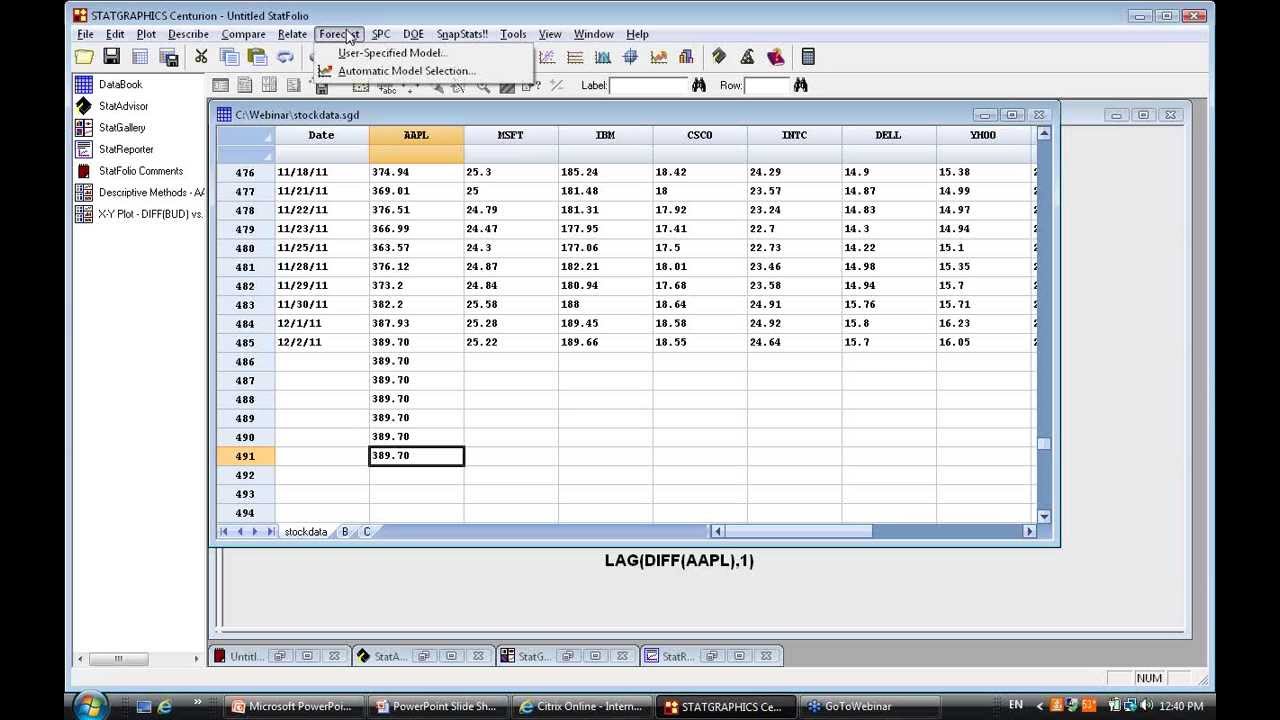Switch to the stockdata sheet tab
This screenshot has width=1280, height=720.
tap(305, 532)
